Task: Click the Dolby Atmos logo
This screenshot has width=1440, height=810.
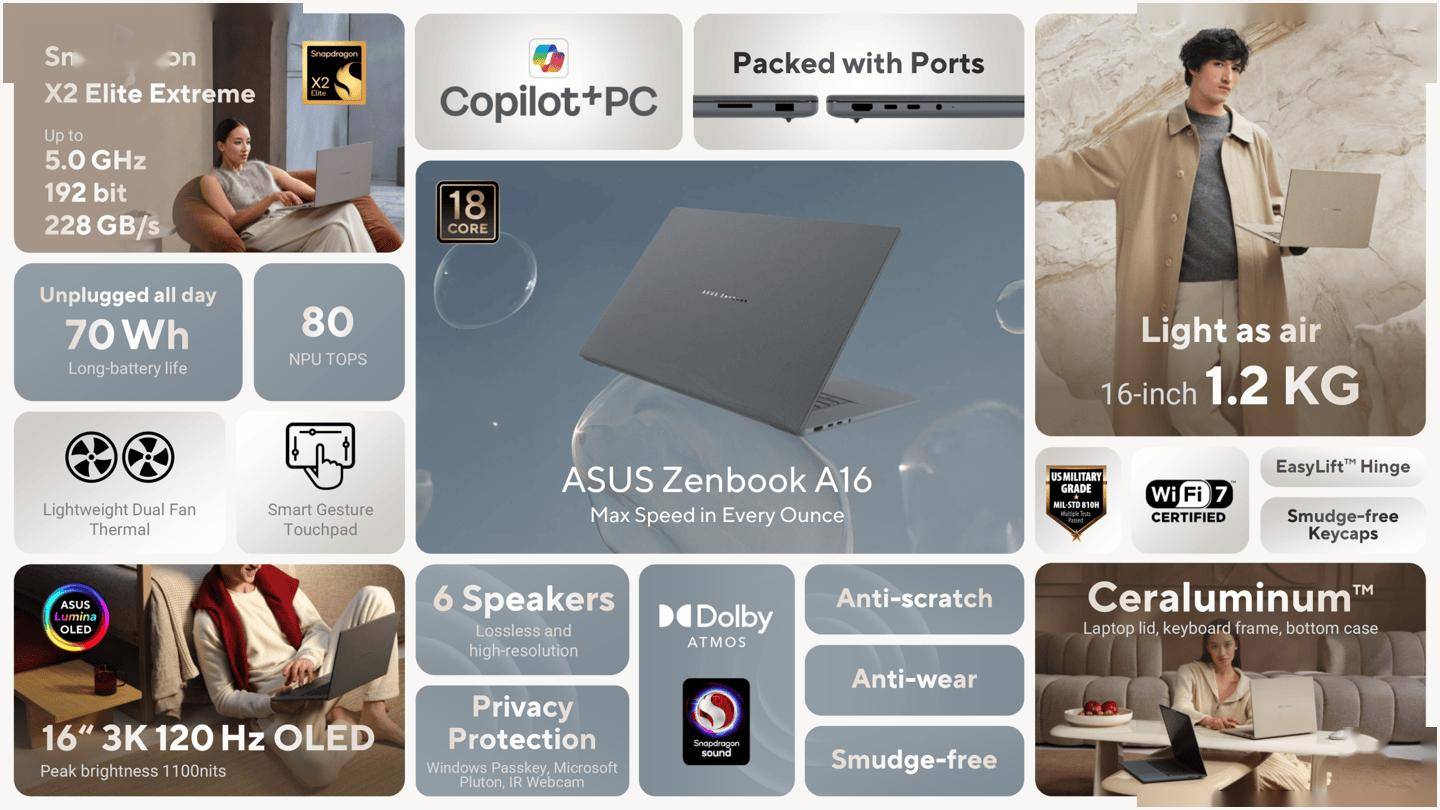Action: [x=716, y=625]
